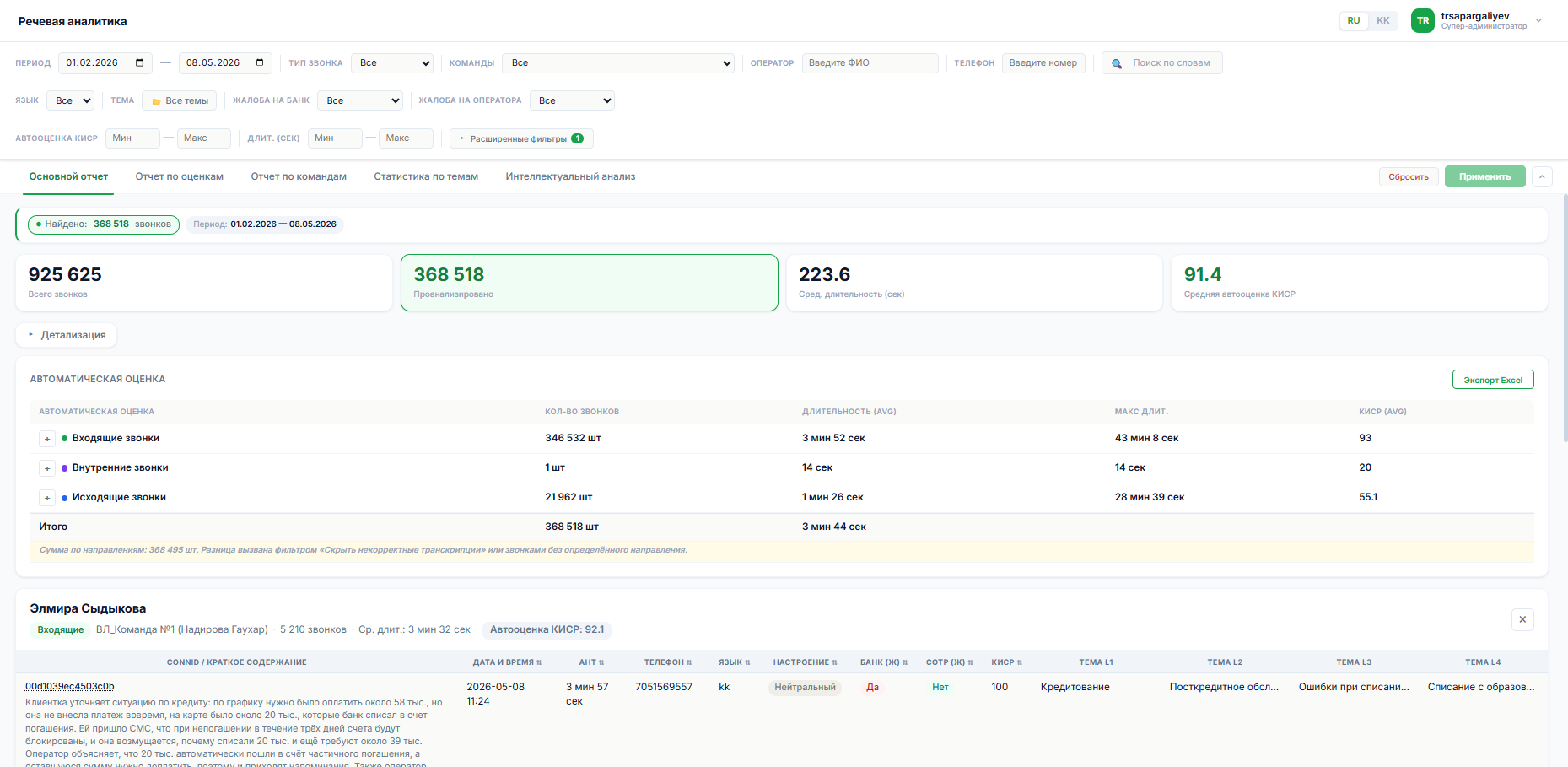This screenshot has width=1568, height=767.
Task: Click the operator 'Введите ФИО' field
Action: (x=870, y=63)
